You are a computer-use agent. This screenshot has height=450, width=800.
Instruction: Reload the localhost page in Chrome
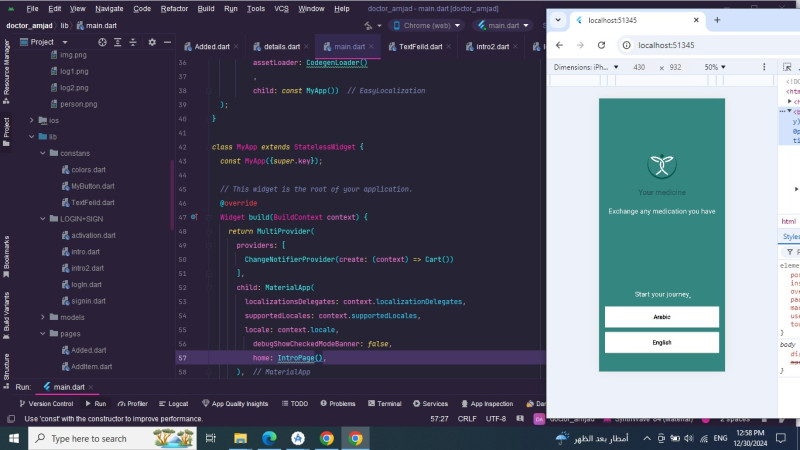pos(601,45)
